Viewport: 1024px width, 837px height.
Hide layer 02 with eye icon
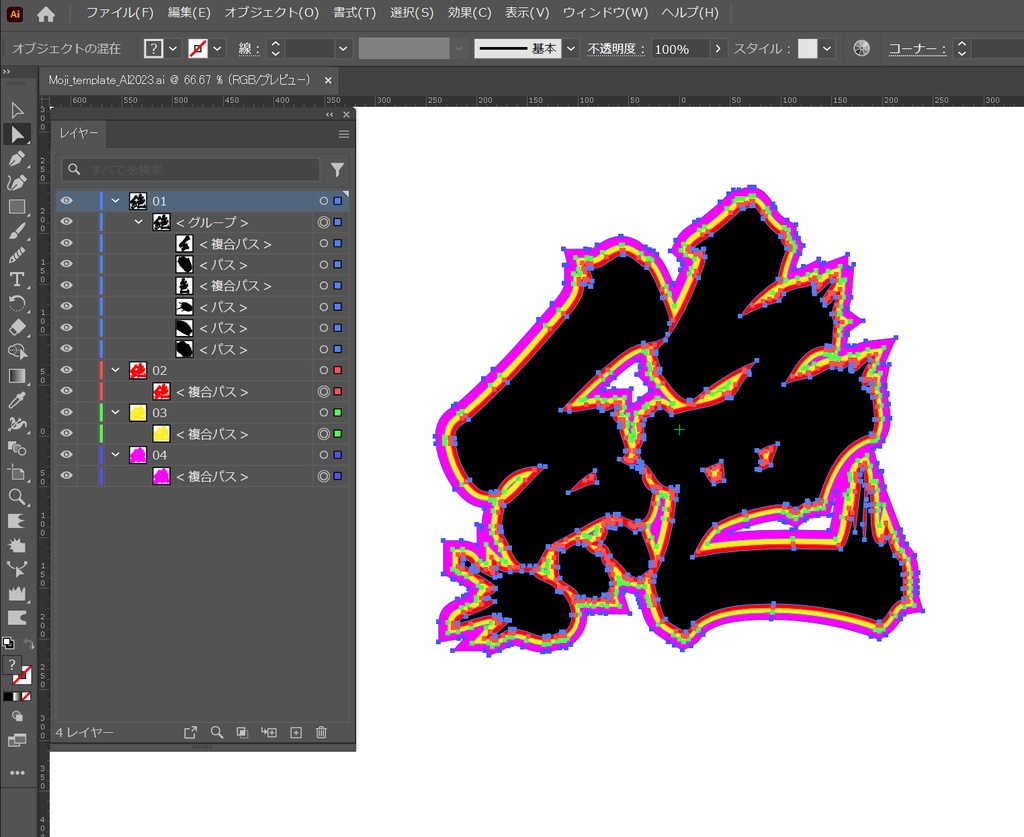pyautogui.click(x=67, y=370)
